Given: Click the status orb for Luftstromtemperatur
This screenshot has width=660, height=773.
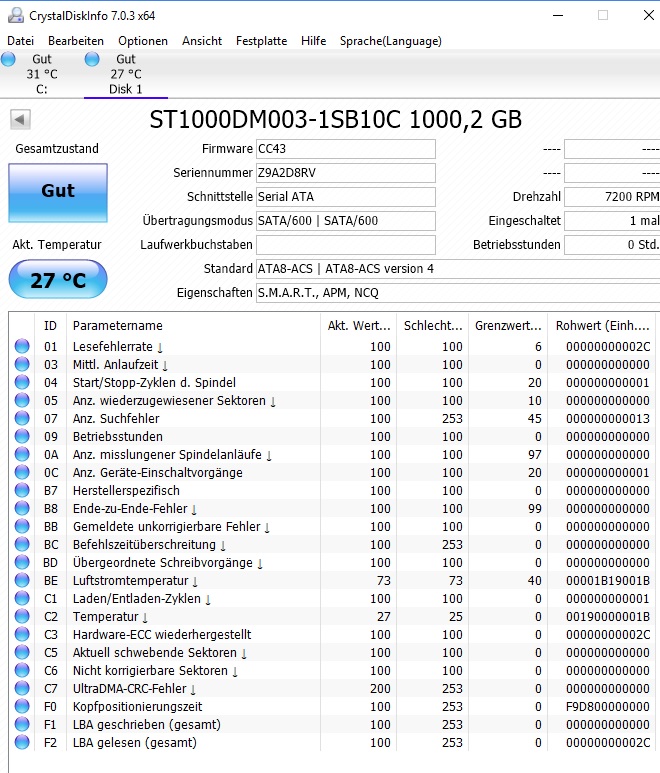Looking at the screenshot, I should [22, 580].
